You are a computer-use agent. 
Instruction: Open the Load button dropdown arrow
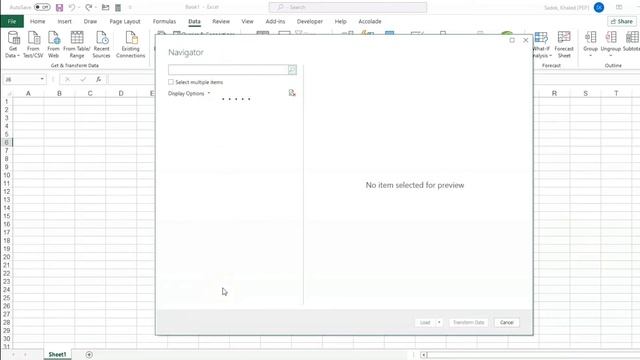click(439, 322)
